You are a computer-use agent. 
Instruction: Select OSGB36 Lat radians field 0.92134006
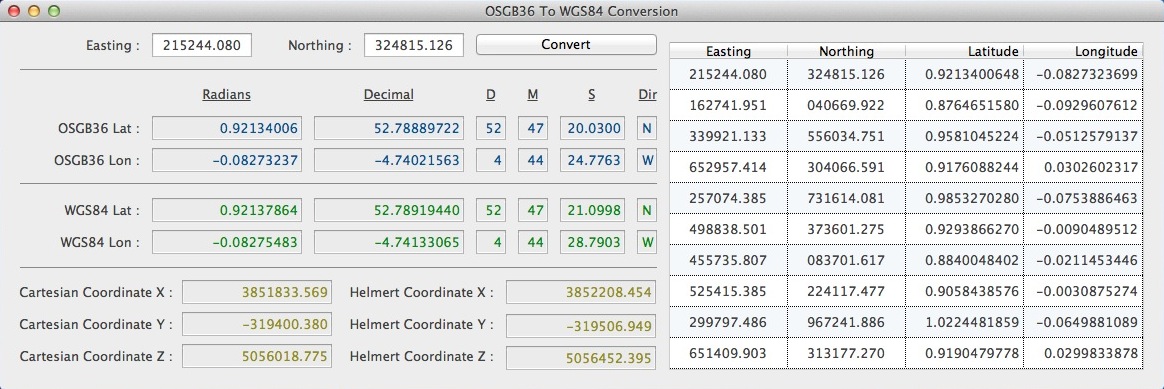(x=226, y=128)
